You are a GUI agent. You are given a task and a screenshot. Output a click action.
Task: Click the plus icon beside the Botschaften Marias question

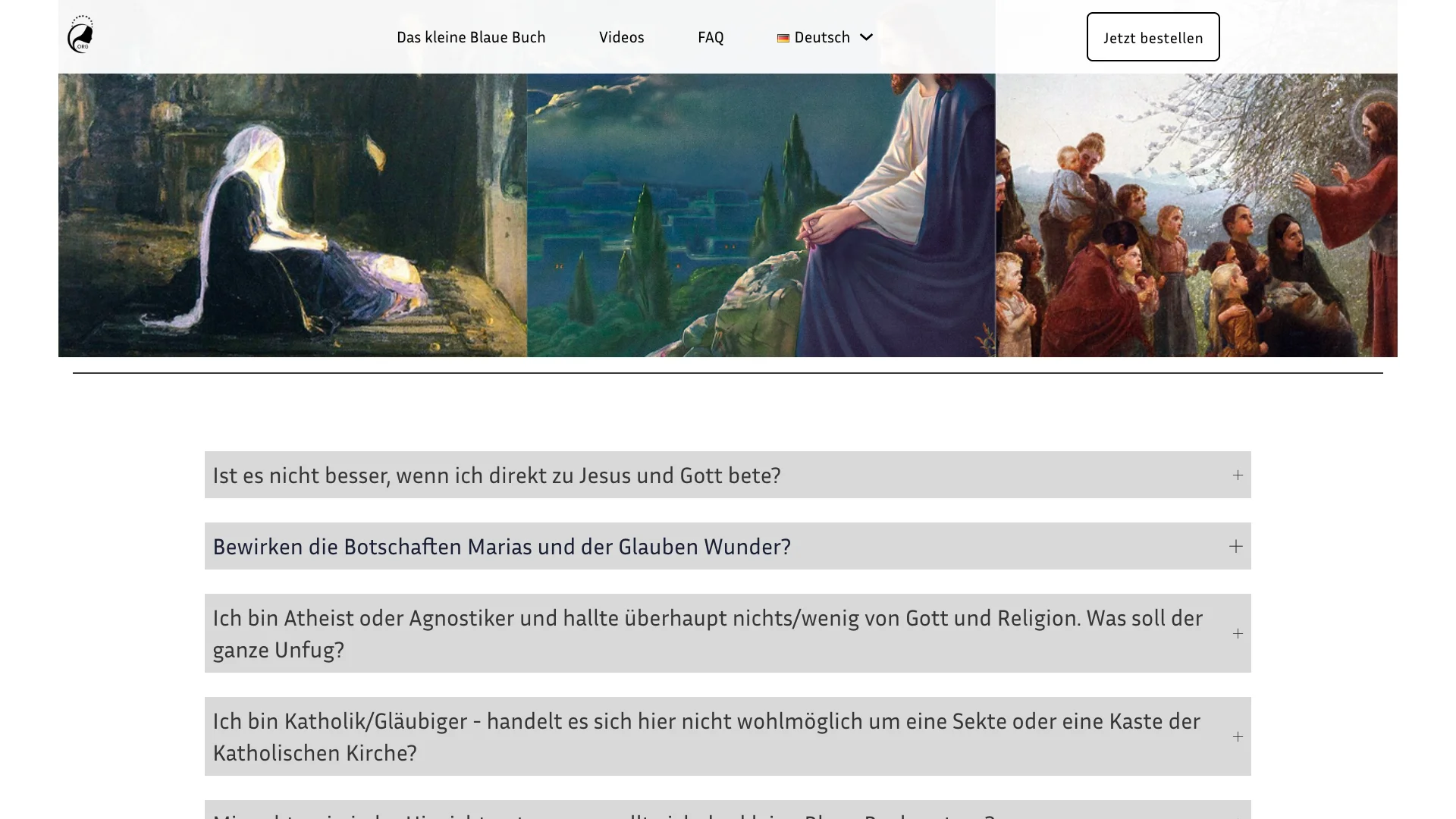point(1236,547)
